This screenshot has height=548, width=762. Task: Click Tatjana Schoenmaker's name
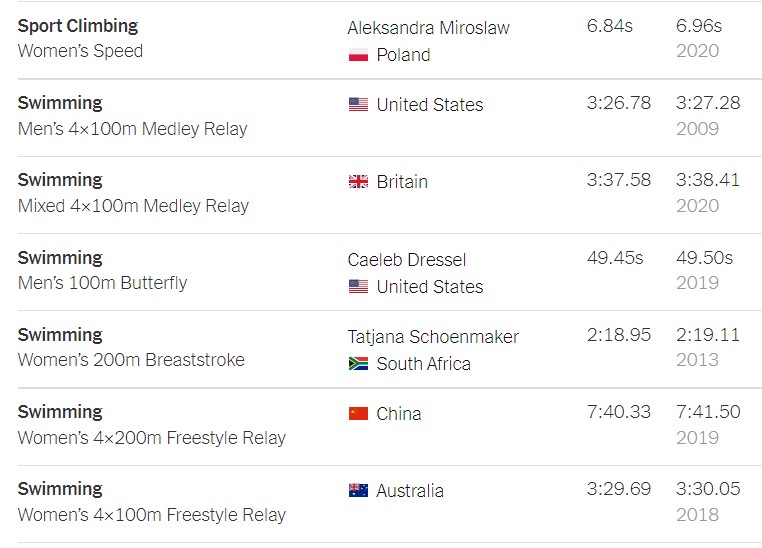tap(433, 337)
